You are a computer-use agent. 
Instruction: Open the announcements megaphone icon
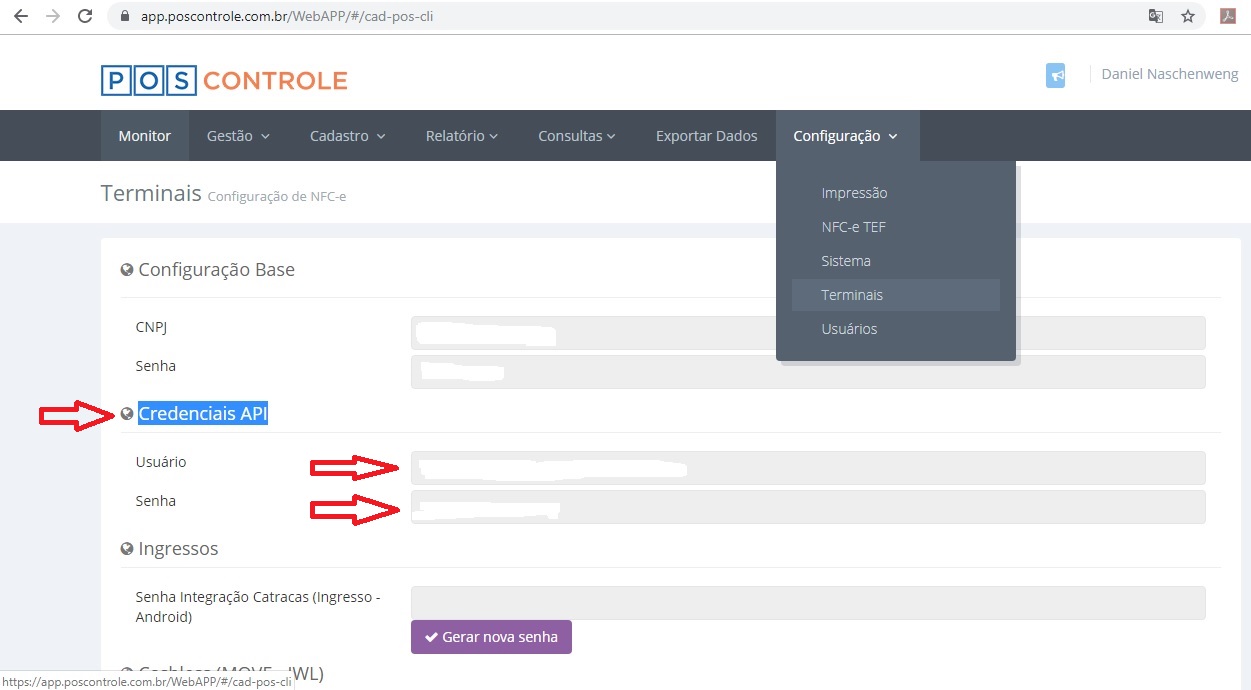click(x=1055, y=75)
